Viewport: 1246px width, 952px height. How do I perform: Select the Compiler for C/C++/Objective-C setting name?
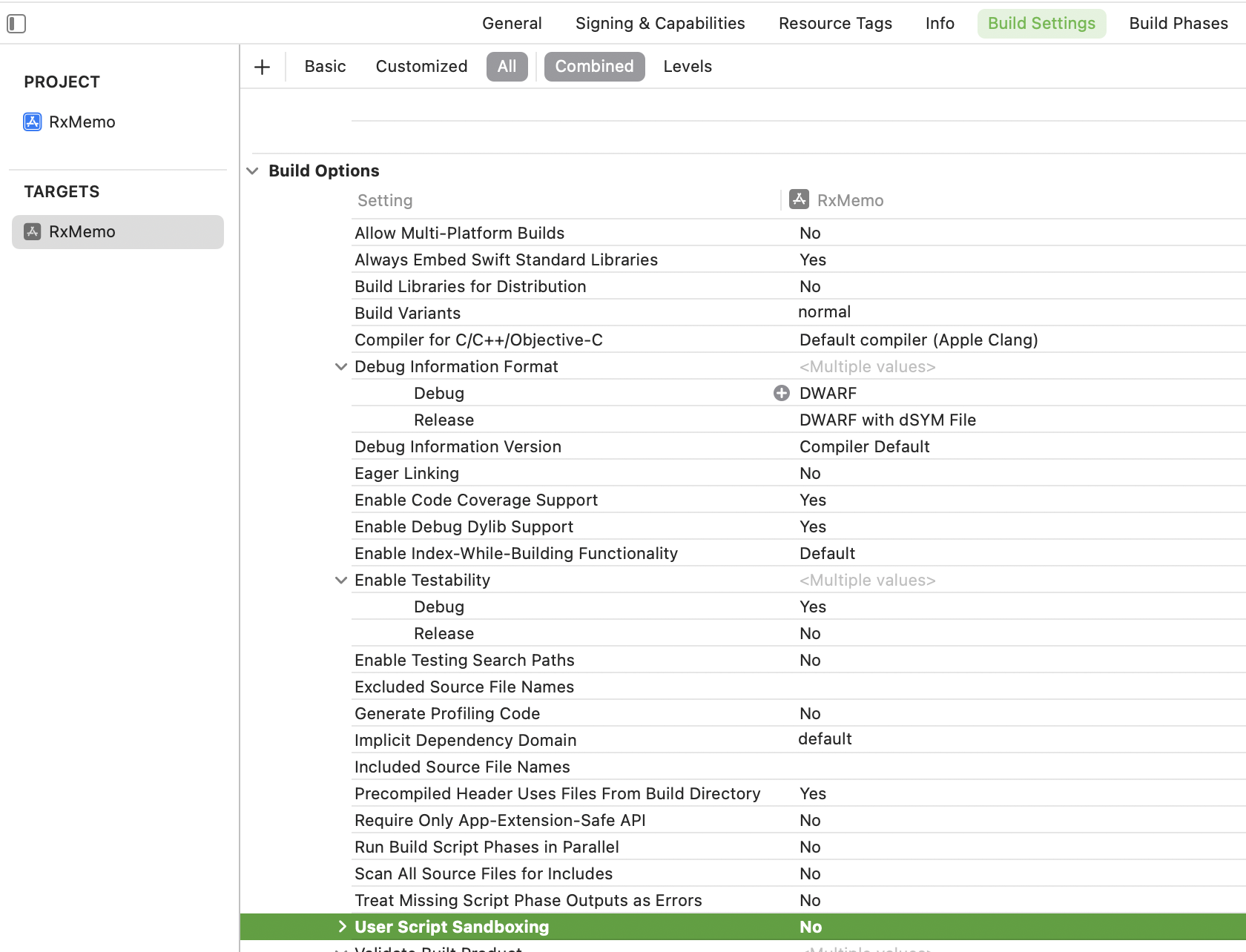pos(478,340)
